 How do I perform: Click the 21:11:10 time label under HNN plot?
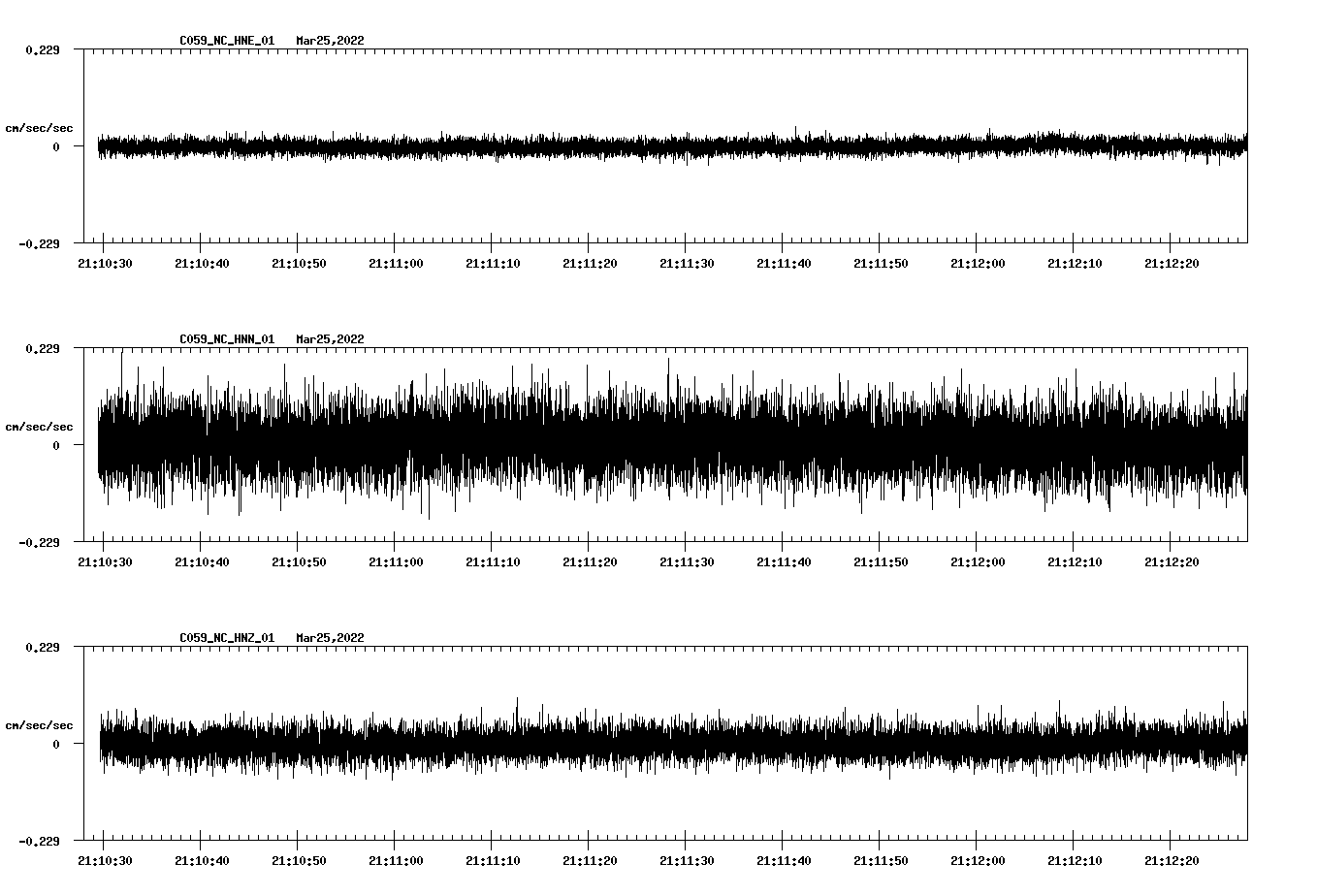tap(493, 562)
